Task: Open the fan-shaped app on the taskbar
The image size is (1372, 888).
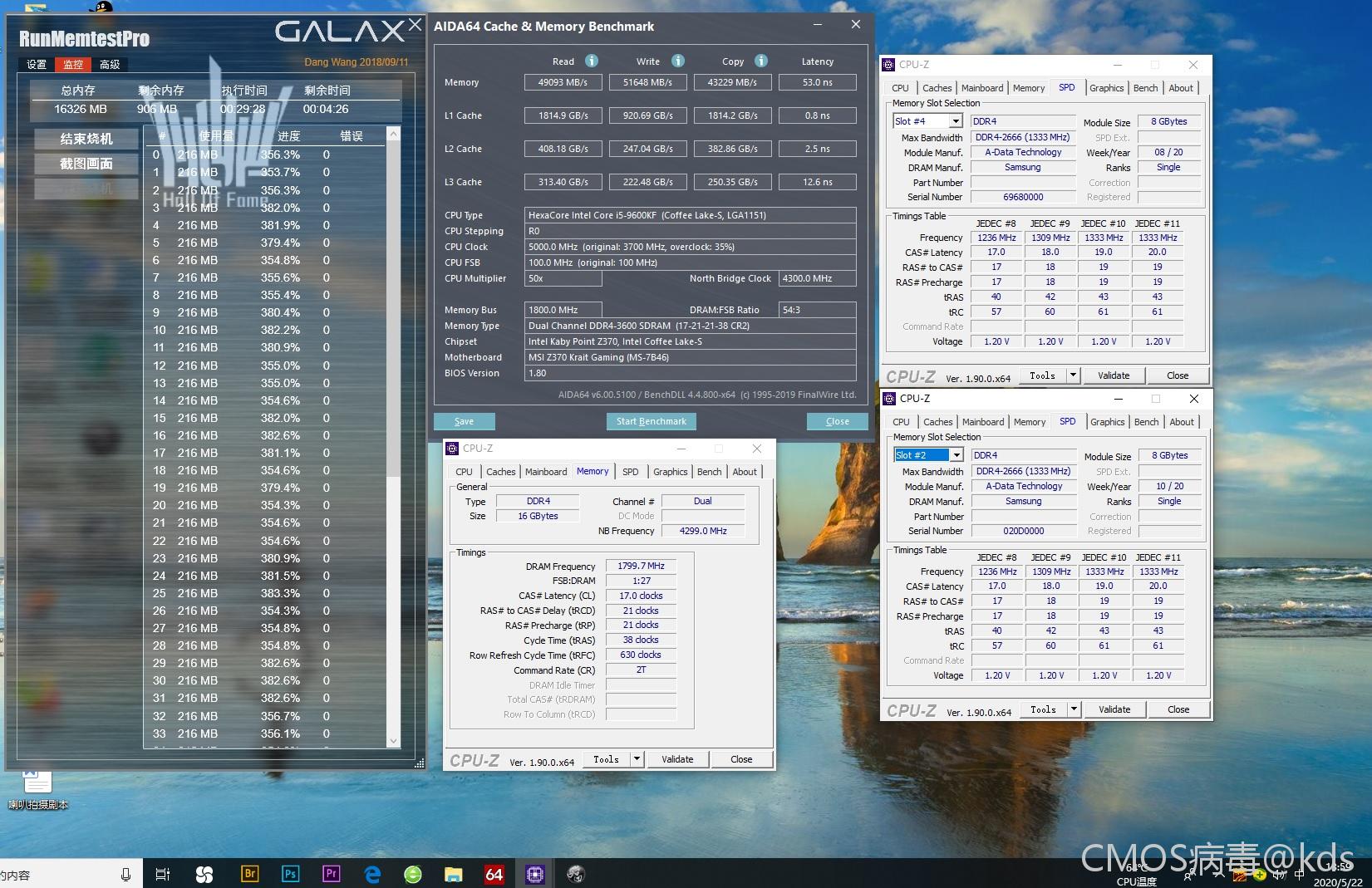Action: (204, 874)
